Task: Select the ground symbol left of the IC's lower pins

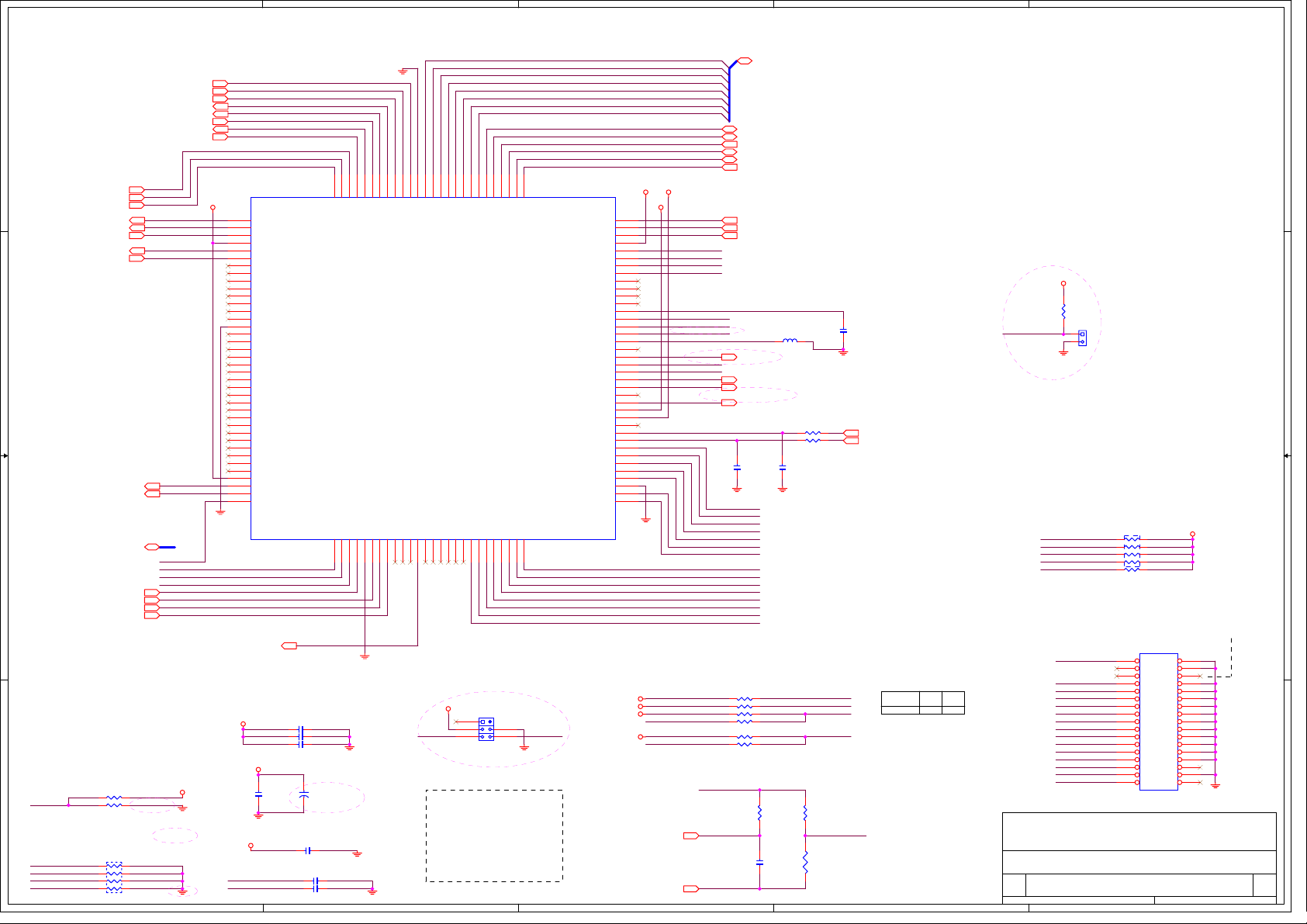Action: click(220, 512)
